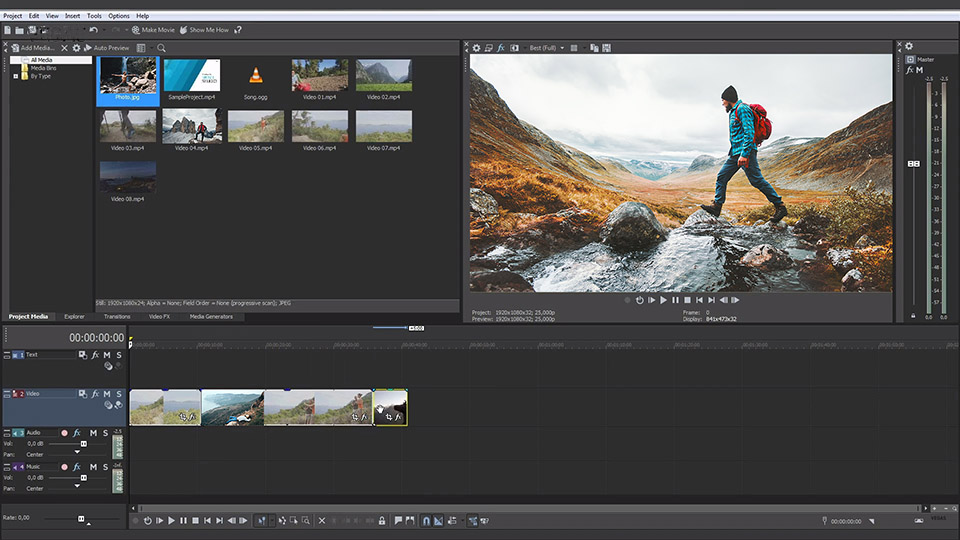This screenshot has width=960, height=540.
Task: Open Project Video Properties gear in preview
Action: [476, 48]
